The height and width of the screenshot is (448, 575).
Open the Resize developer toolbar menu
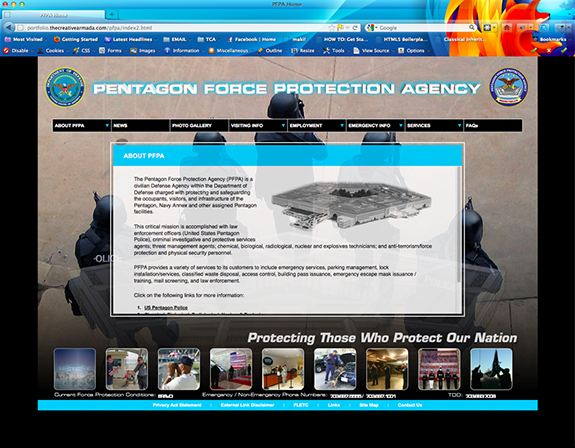[x=304, y=51]
